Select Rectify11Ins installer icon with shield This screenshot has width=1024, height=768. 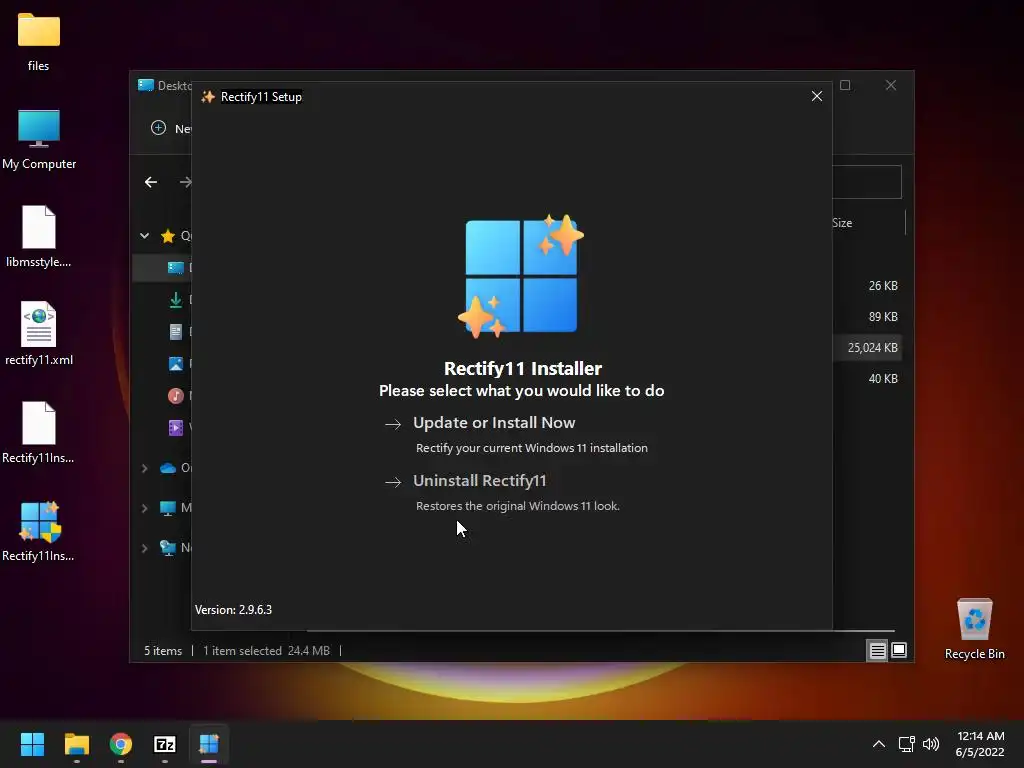[39, 531]
